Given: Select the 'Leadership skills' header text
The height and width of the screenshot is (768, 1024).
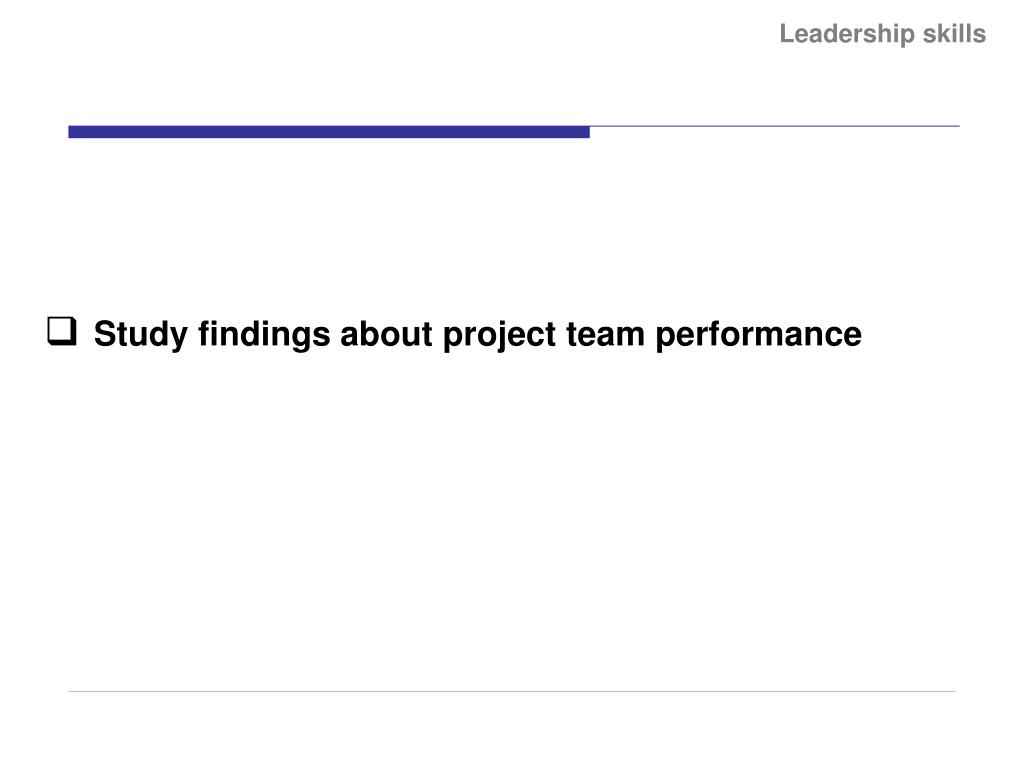Looking at the screenshot, I should click(882, 34).
